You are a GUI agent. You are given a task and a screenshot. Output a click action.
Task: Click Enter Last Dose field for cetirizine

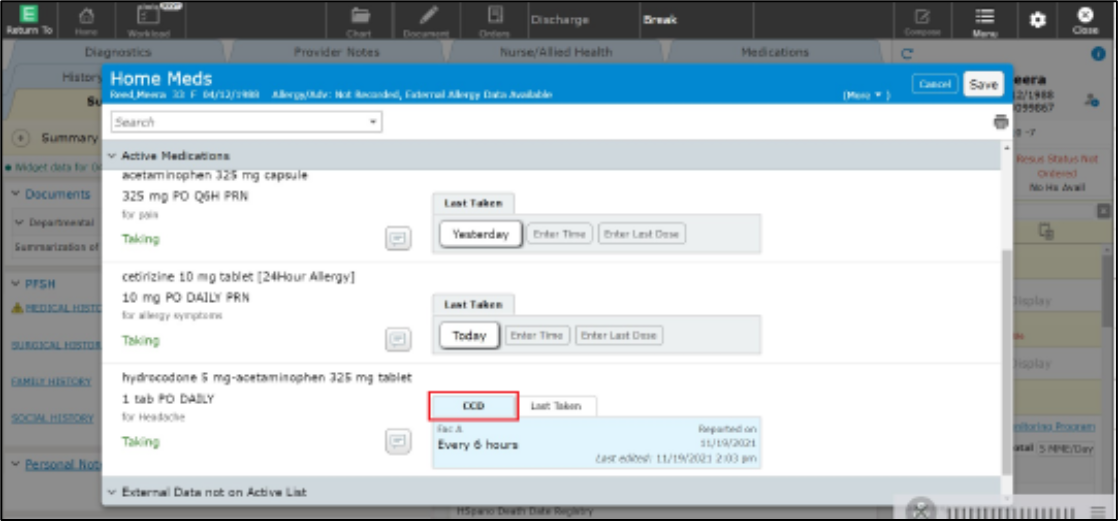pos(619,336)
